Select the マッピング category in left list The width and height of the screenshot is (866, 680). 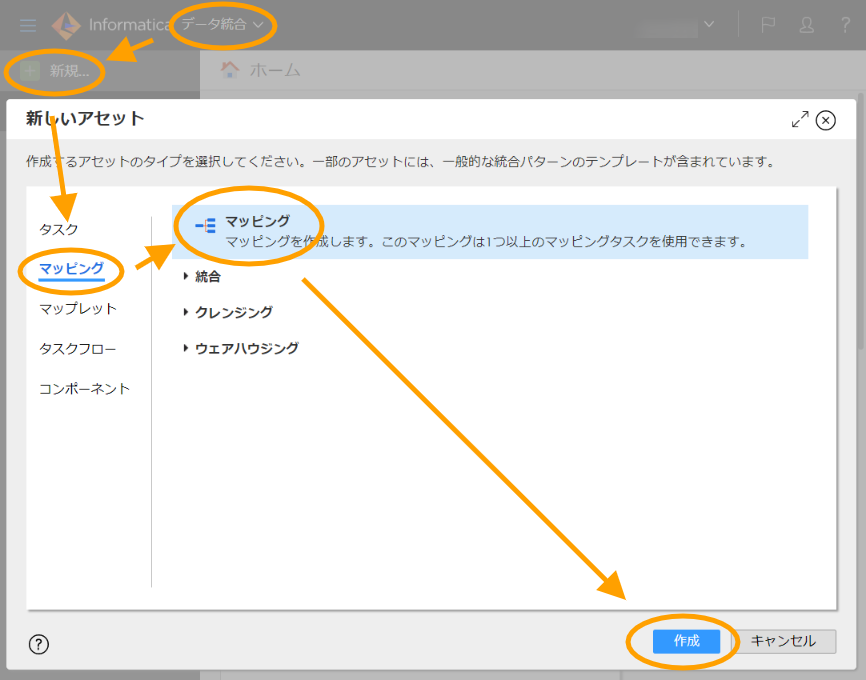(x=71, y=268)
